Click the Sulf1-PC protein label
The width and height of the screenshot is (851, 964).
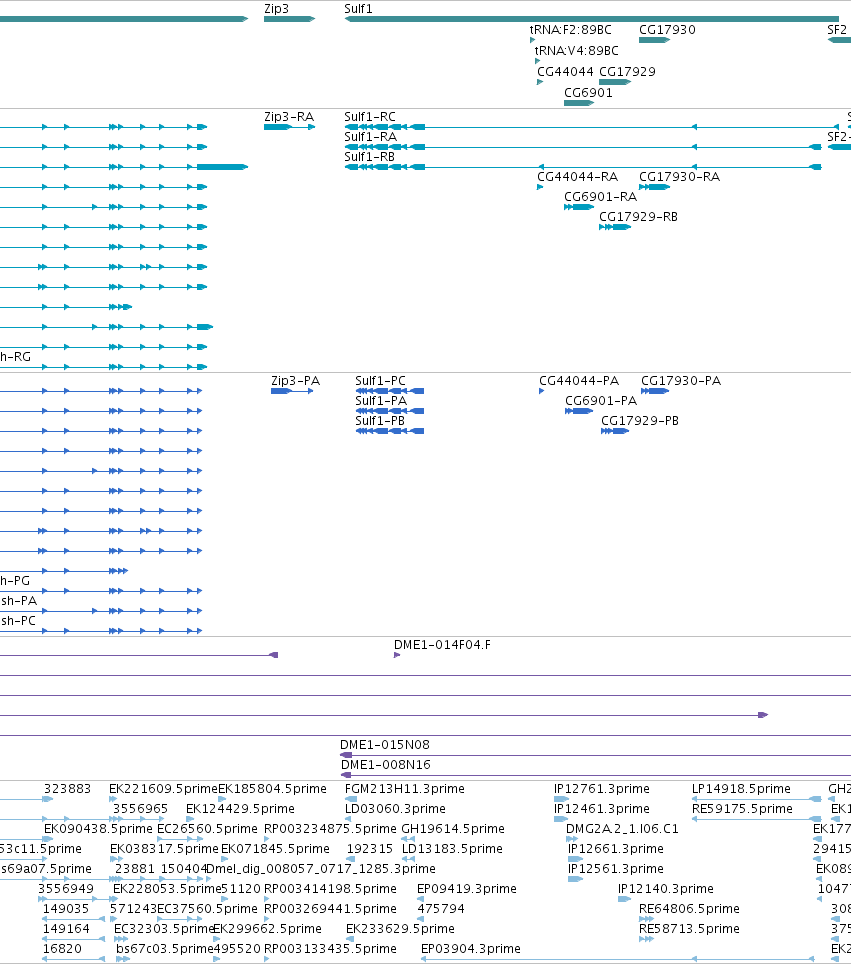pos(381,381)
